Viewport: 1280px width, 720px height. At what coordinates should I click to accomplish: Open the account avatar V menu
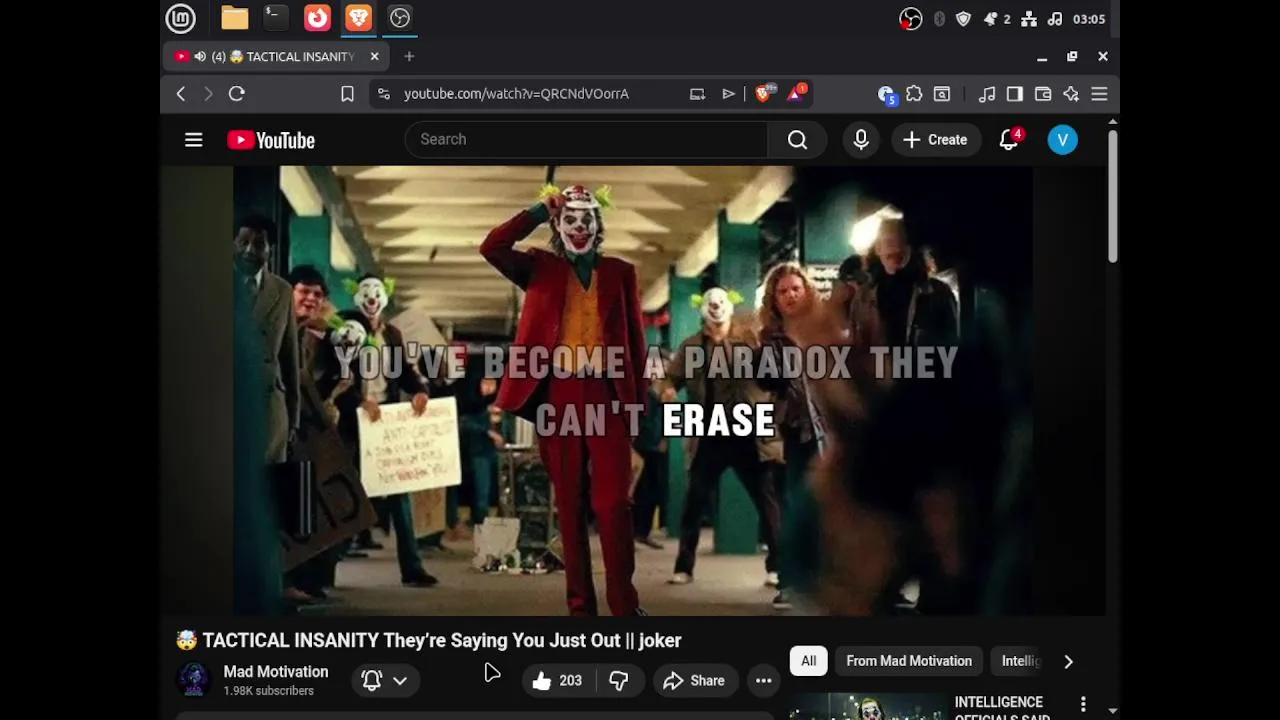(x=1062, y=140)
